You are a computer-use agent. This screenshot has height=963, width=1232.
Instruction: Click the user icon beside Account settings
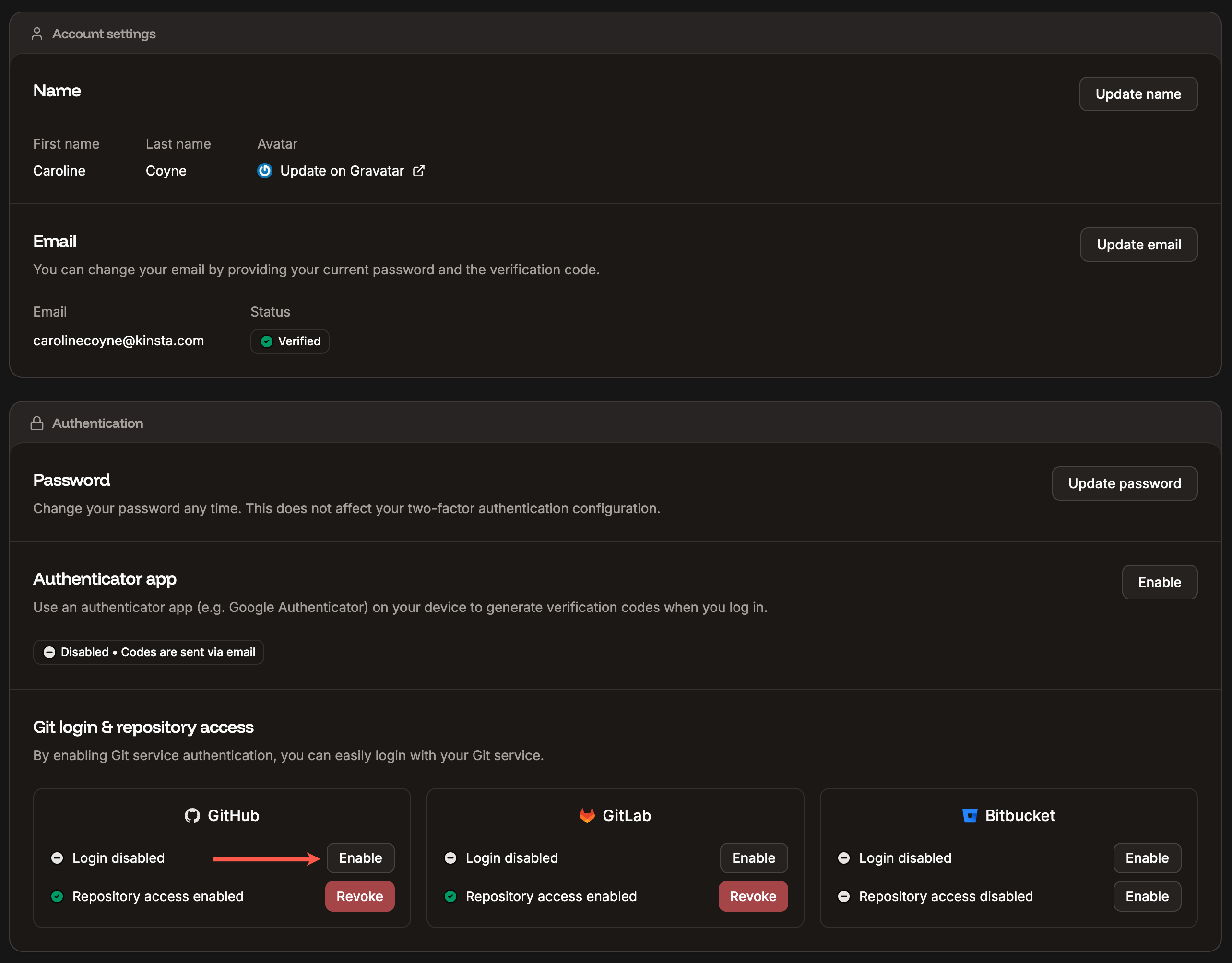[x=36, y=33]
